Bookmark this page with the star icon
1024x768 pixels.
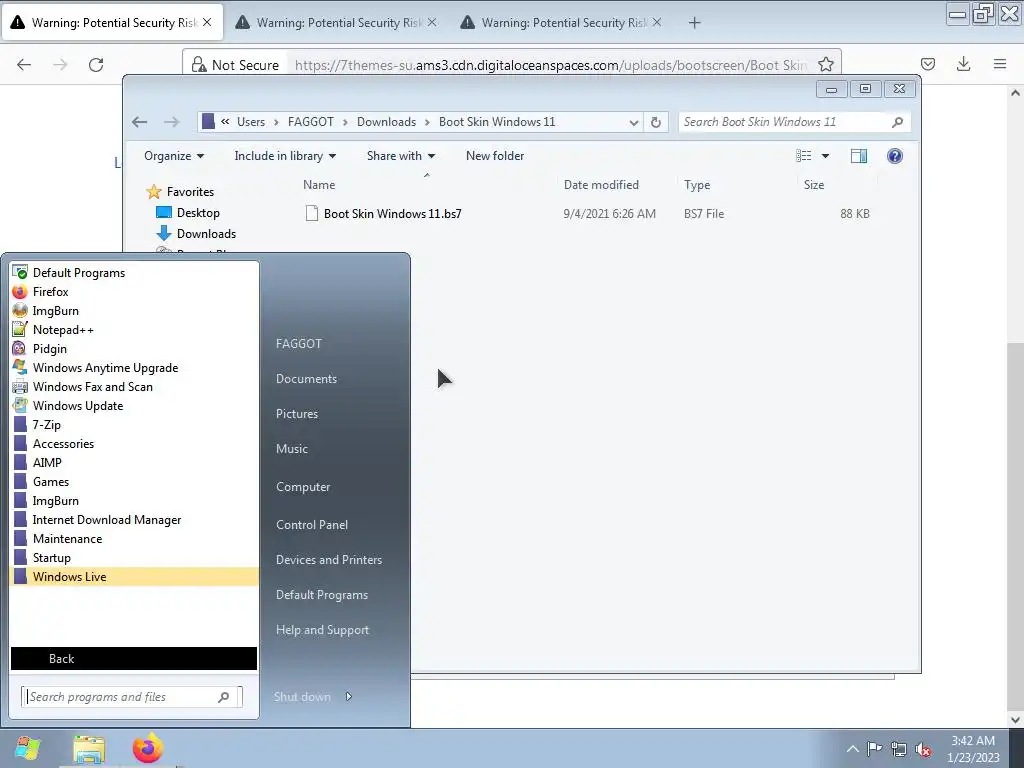click(825, 65)
